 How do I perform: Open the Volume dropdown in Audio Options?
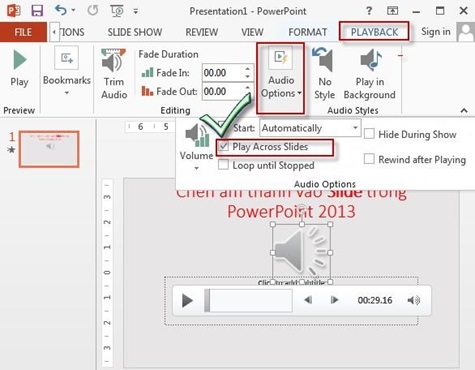pos(197,147)
